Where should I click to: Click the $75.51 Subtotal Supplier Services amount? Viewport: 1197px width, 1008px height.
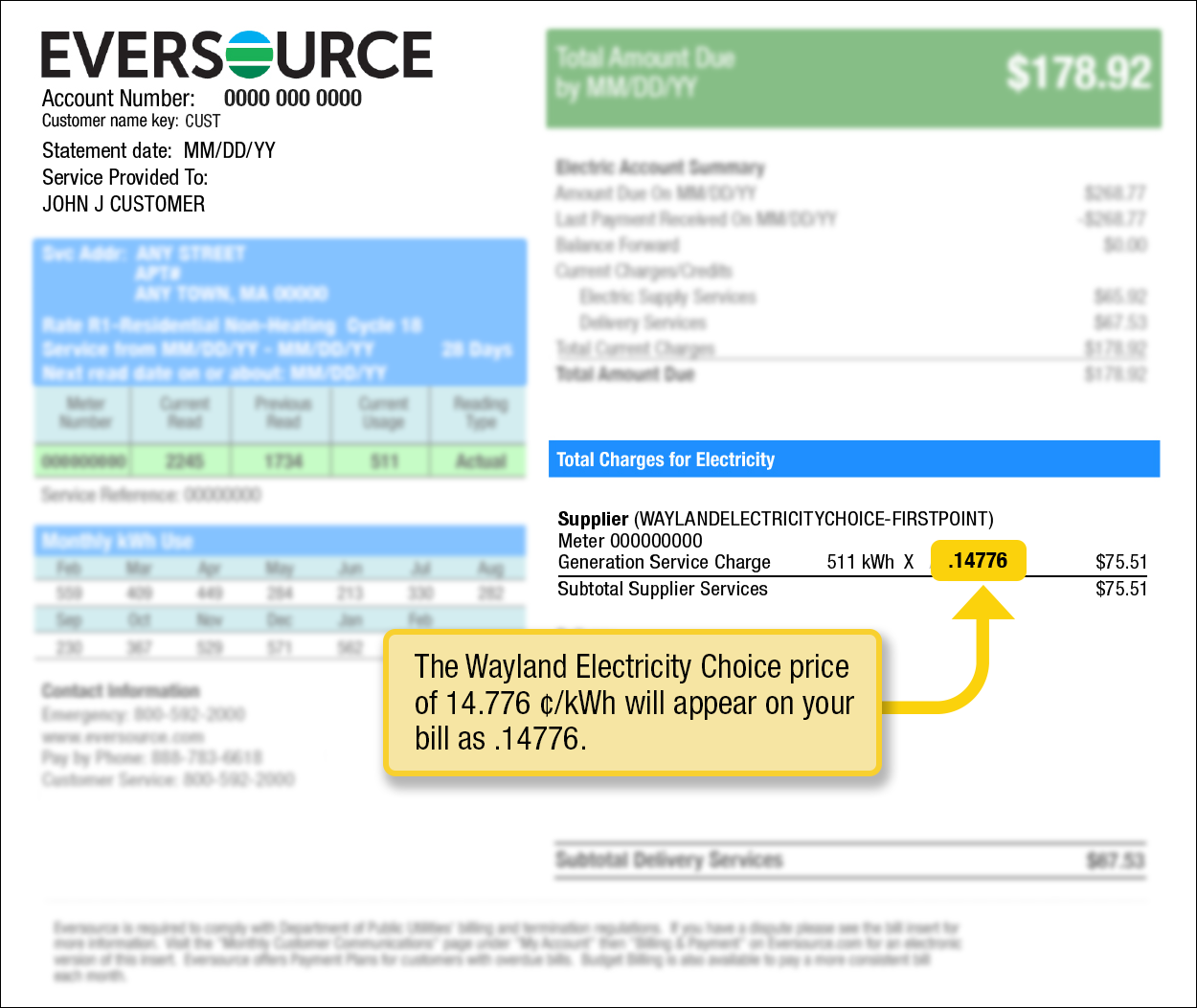[1121, 589]
